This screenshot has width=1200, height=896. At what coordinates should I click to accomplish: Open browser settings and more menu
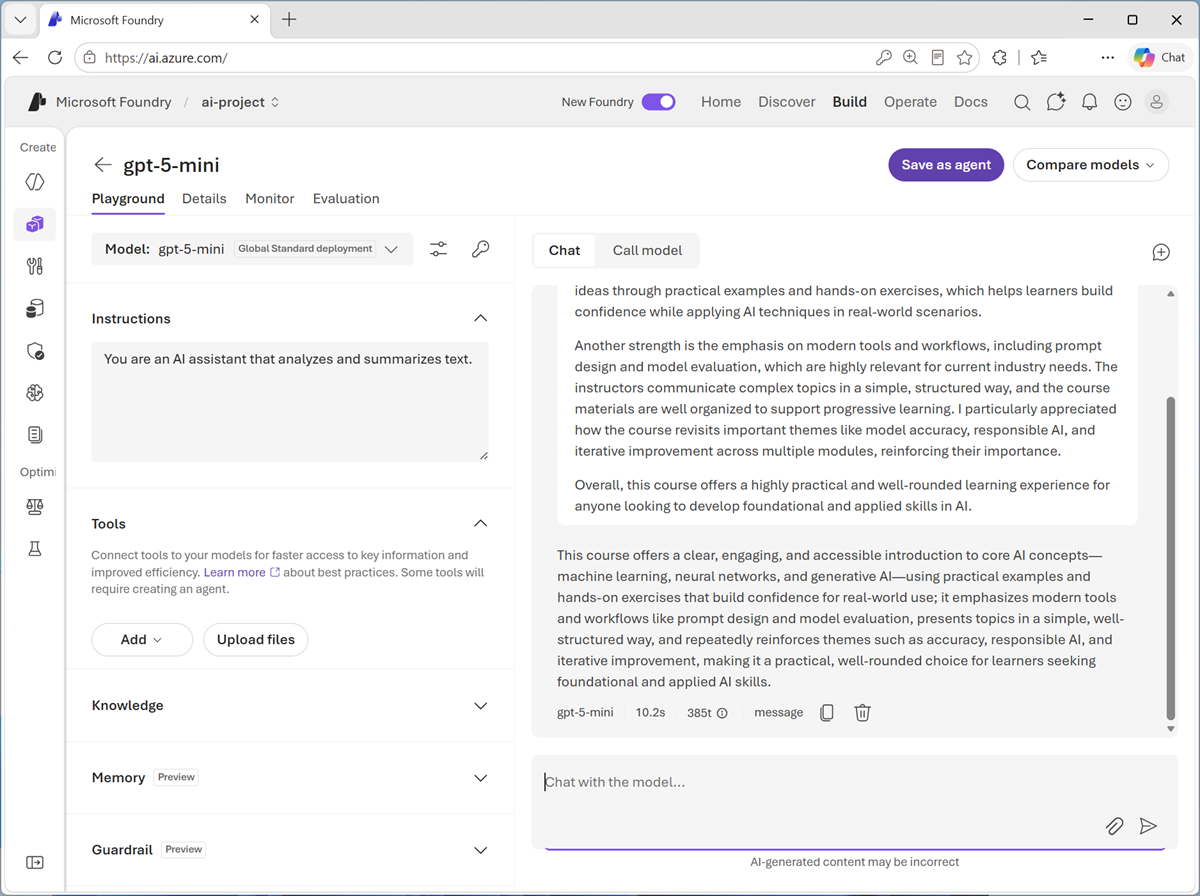point(1107,58)
